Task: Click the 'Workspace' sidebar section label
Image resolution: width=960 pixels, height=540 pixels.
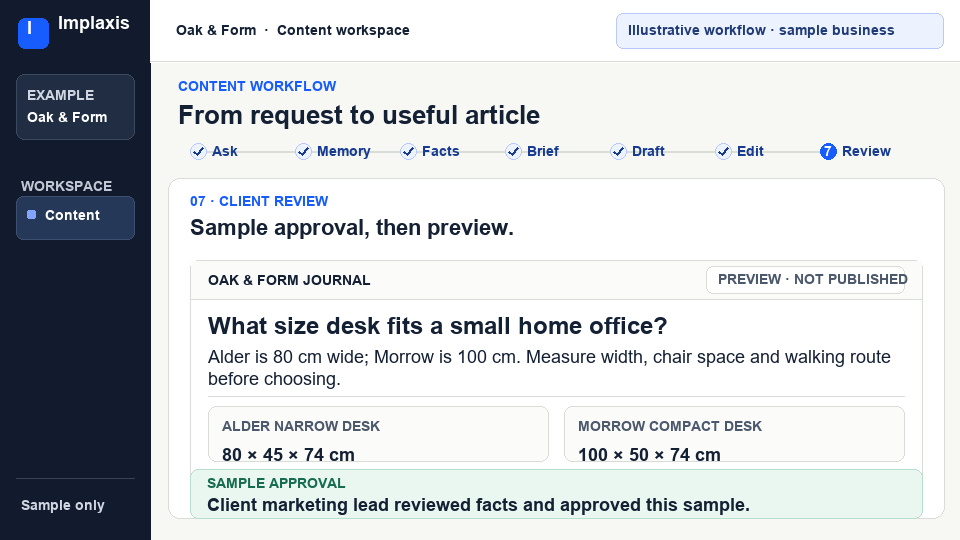Action: (x=67, y=186)
